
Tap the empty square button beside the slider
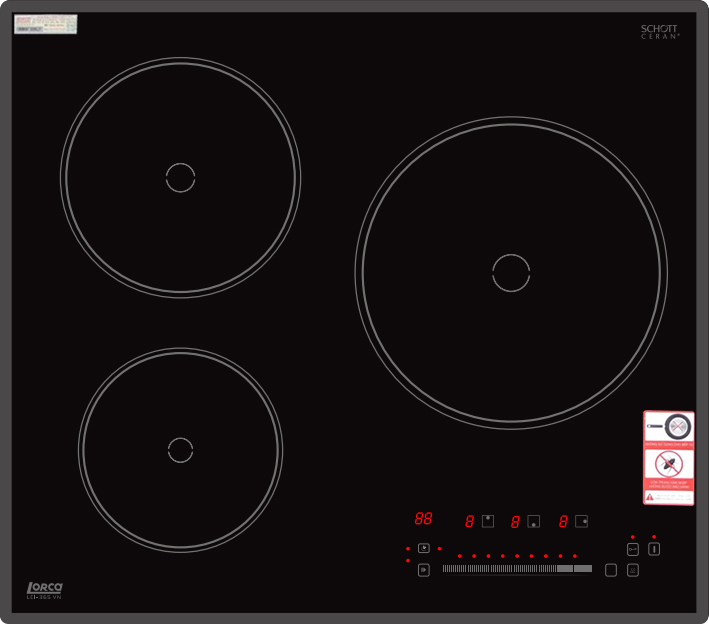(611, 570)
